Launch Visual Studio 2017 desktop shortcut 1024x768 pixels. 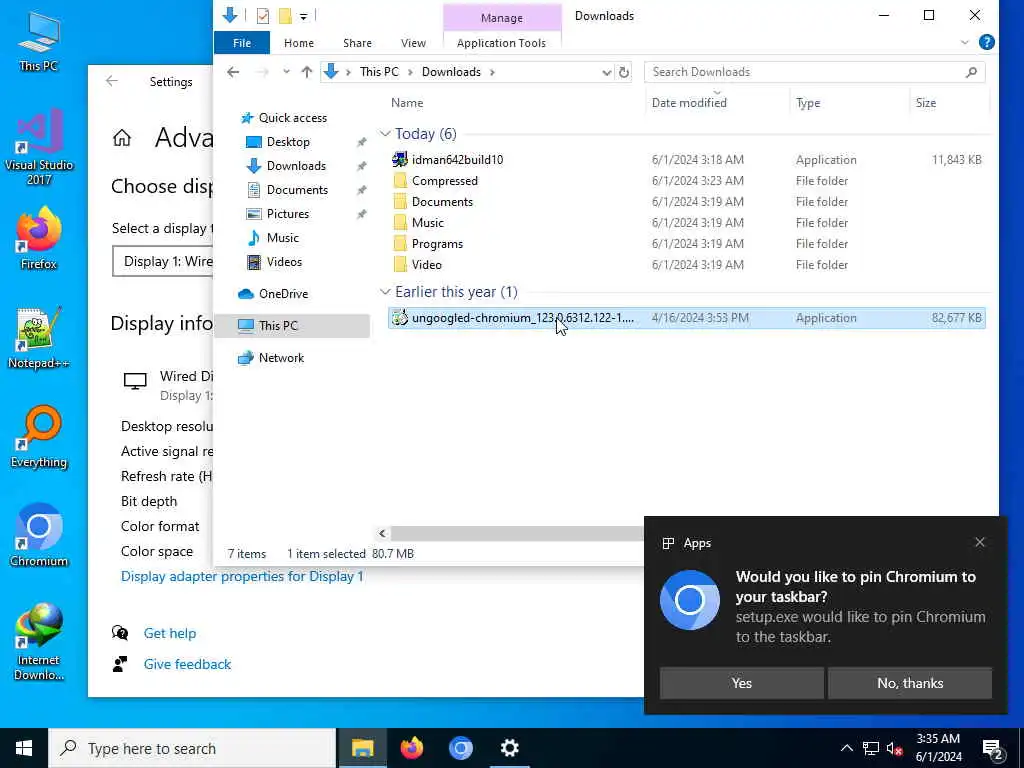39,147
